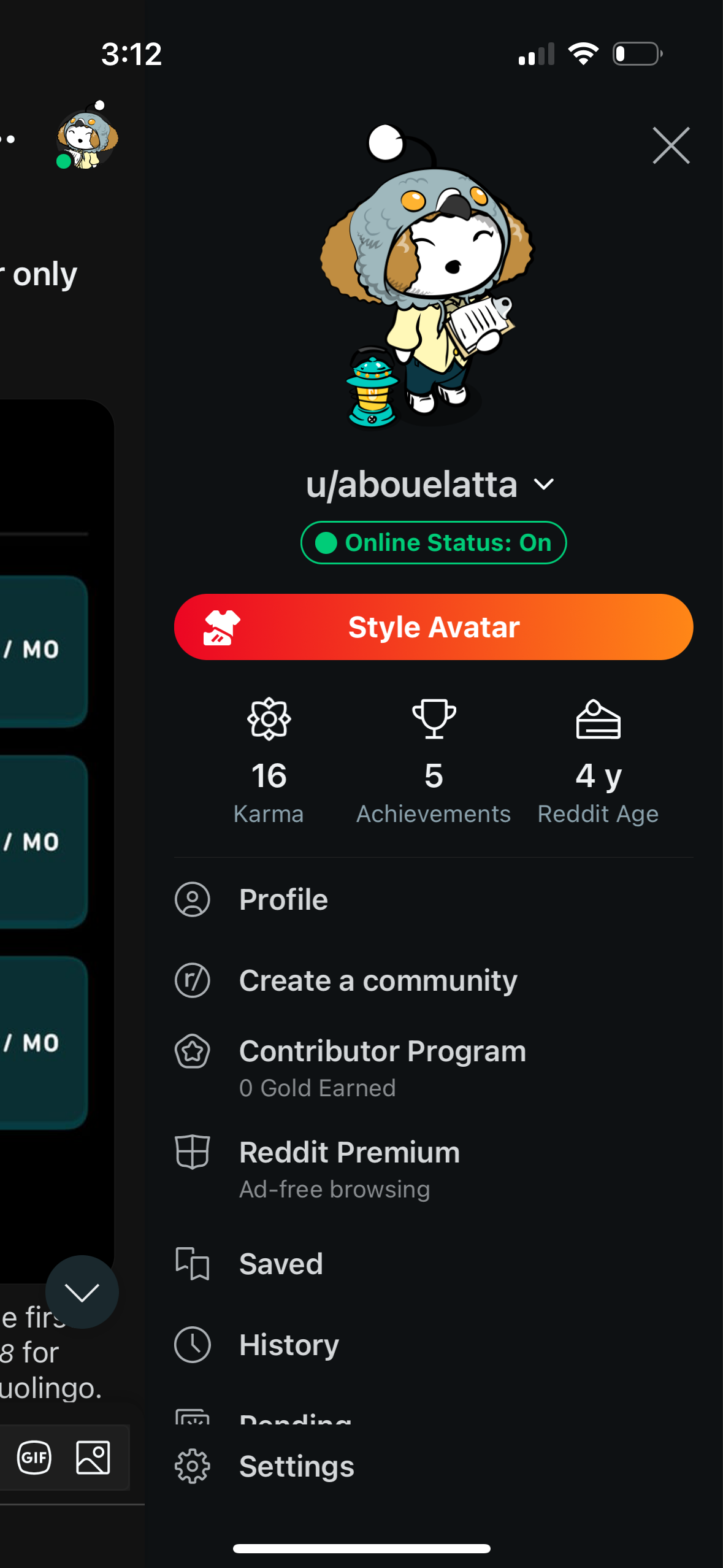Expand the u/abouelatta account switcher chevron
Image resolution: width=723 pixels, height=1568 pixels.
544,485
